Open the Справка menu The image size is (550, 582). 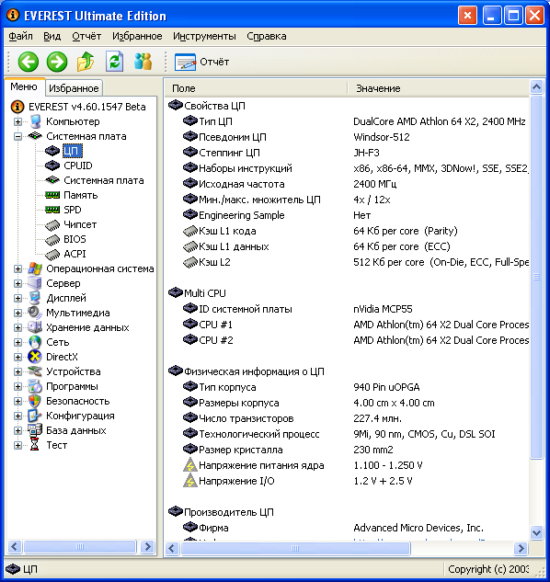(266, 36)
